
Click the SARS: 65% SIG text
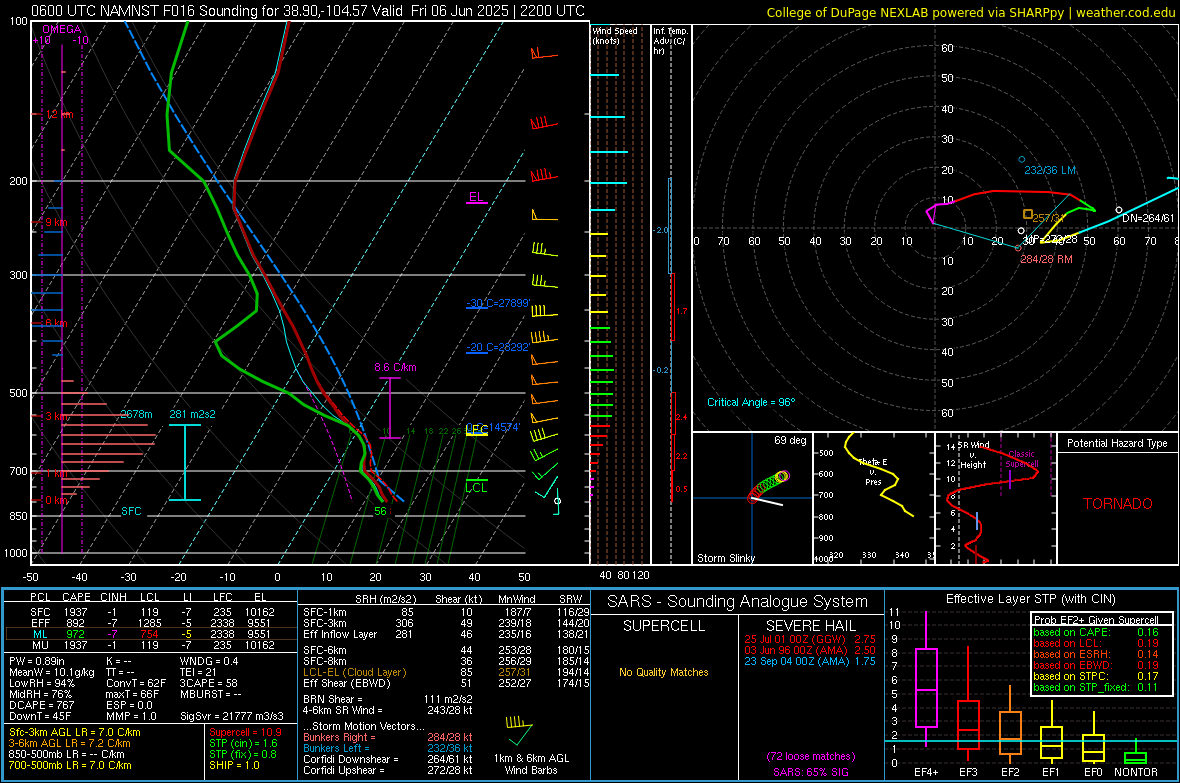tap(810, 772)
